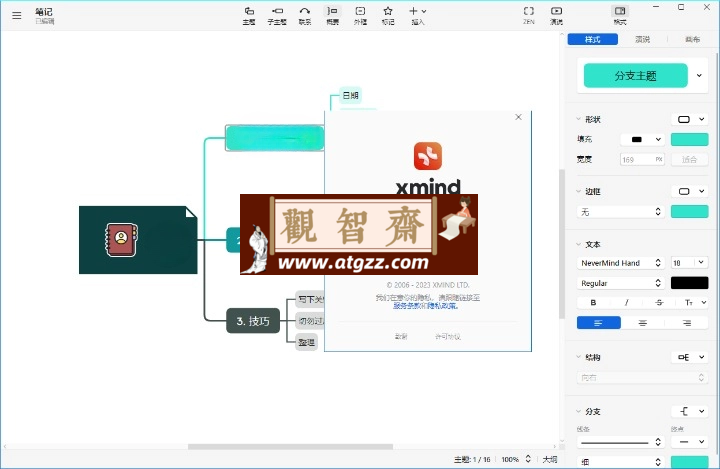Toggle the 格式 format panel
Screen dimensions: 720x469
click(620, 16)
